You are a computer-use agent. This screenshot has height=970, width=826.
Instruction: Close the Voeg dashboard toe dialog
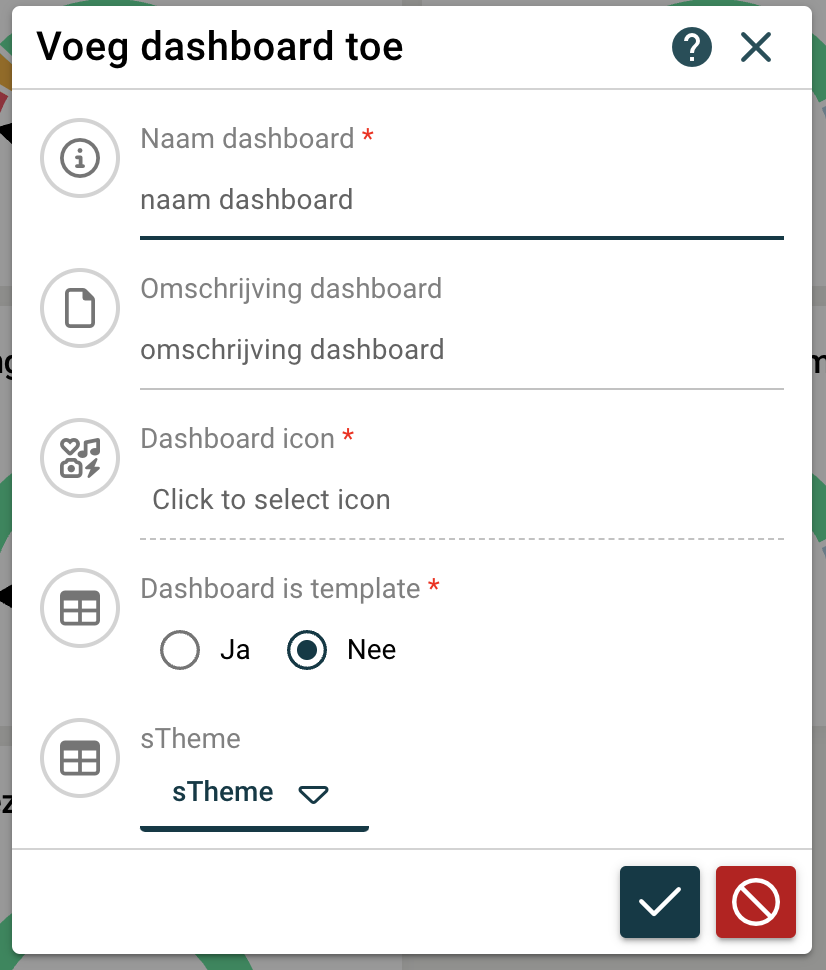(x=756, y=47)
